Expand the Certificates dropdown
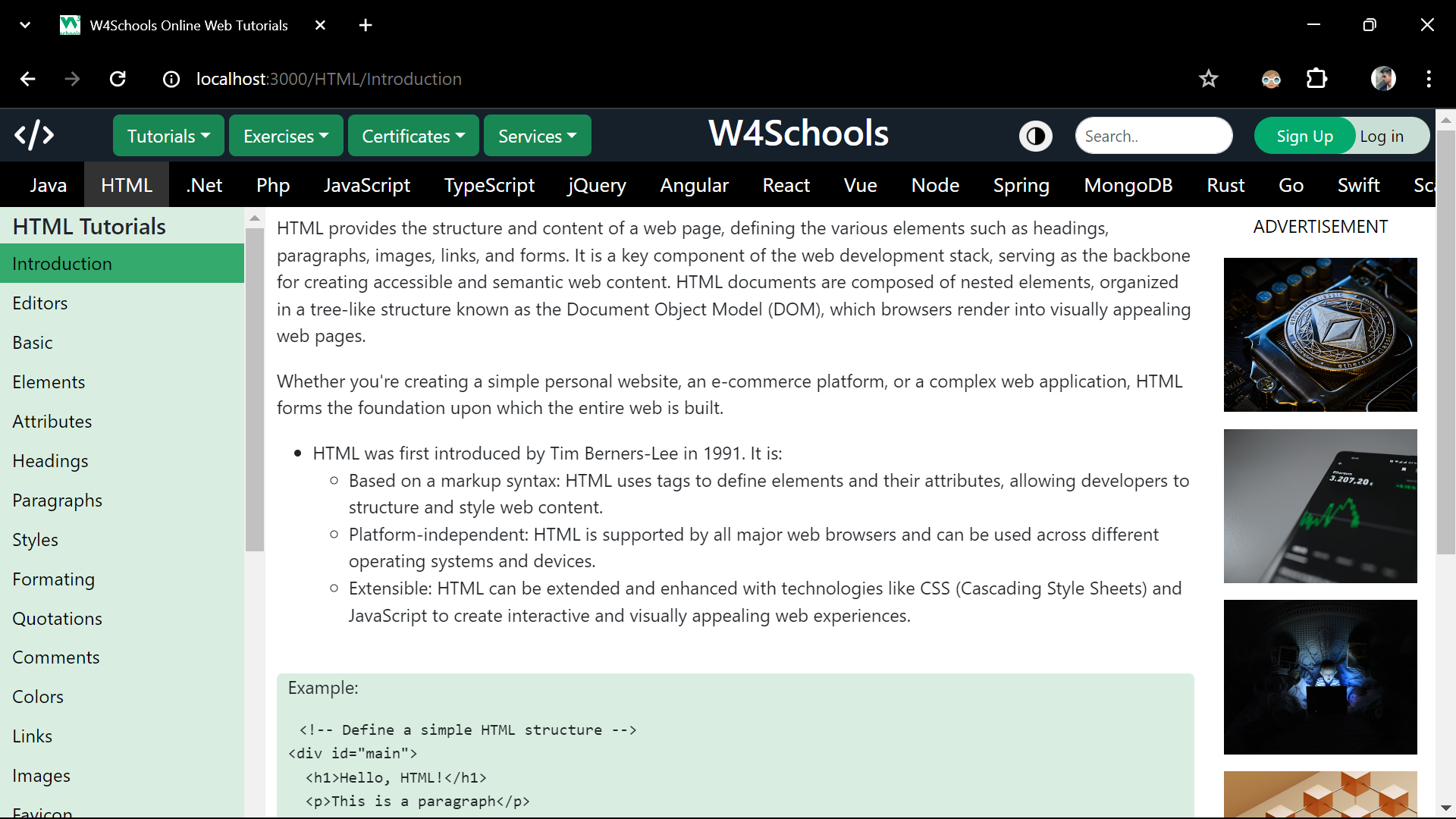 click(x=413, y=136)
